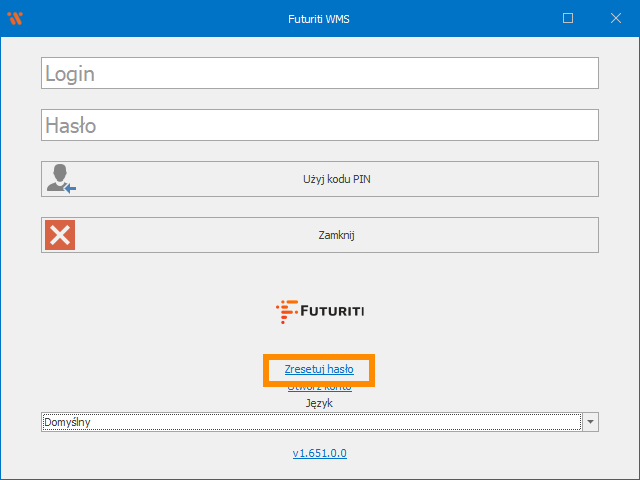Viewport: 640px width, 480px height.
Task: Open the Zresetuj hasło link
Action: (319, 369)
